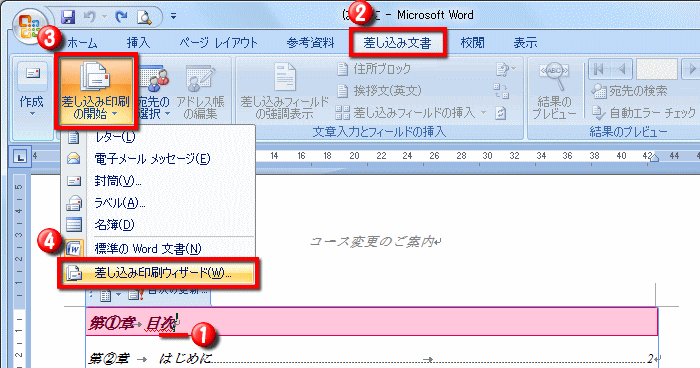Image resolution: width=700 pixels, height=368 pixels.
Task: Choose 電子メール メッセージ(E)
Action: click(158, 159)
